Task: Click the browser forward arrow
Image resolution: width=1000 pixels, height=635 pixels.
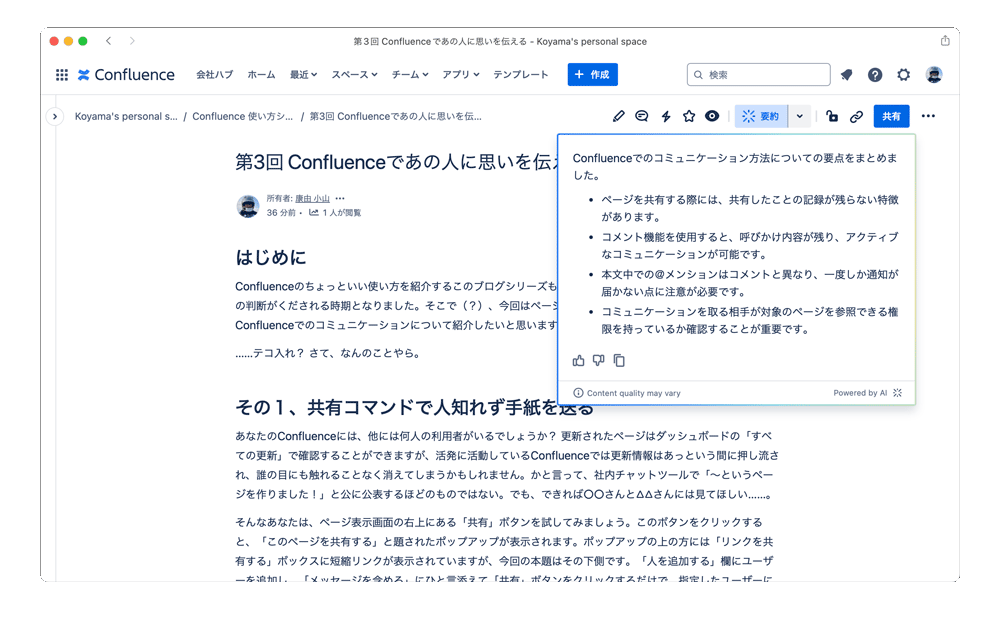Action: click(x=132, y=41)
